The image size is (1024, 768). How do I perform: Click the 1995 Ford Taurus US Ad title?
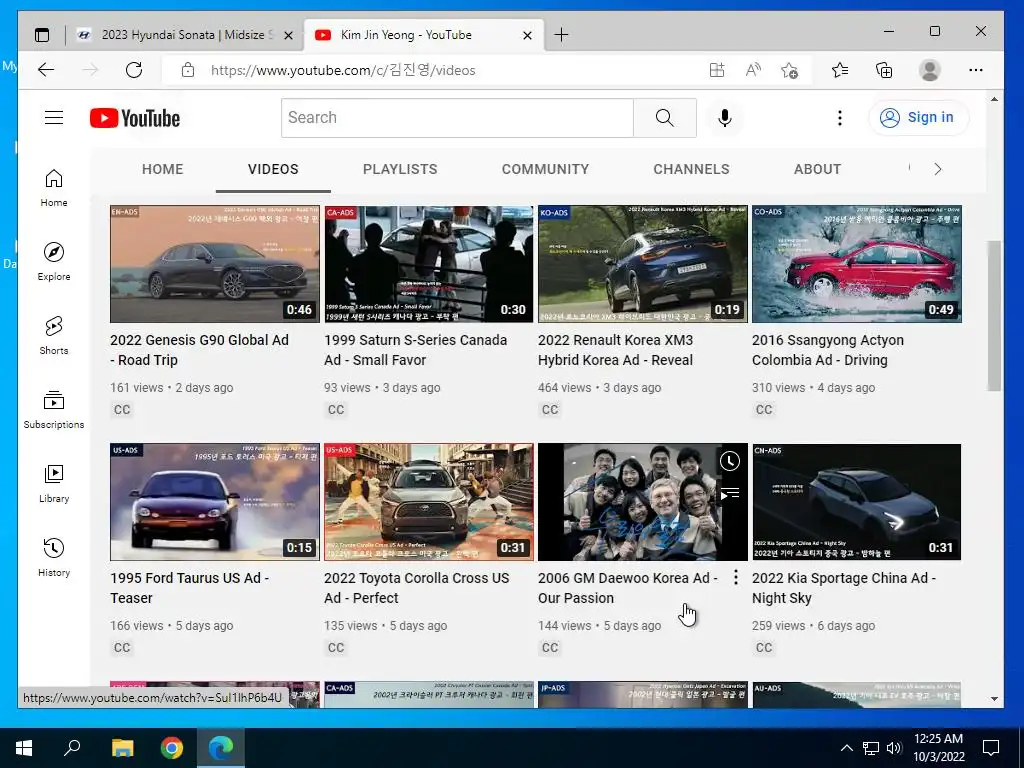point(189,588)
